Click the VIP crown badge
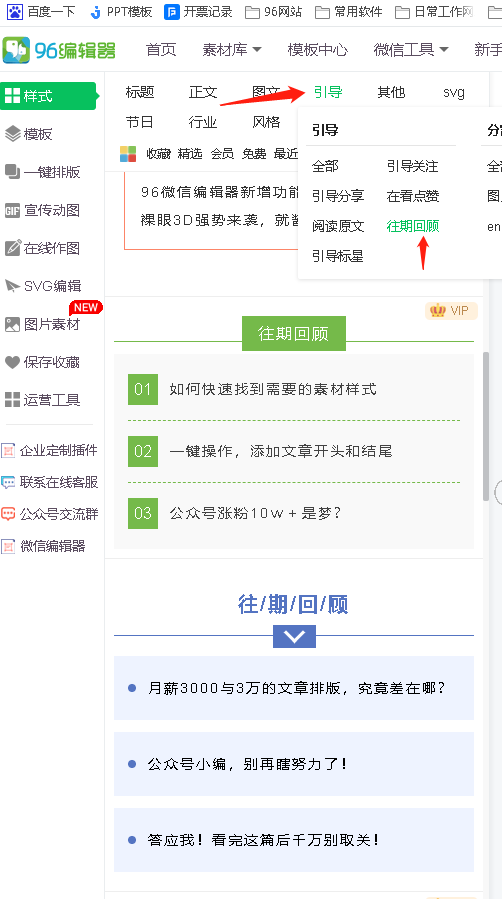 [x=451, y=311]
